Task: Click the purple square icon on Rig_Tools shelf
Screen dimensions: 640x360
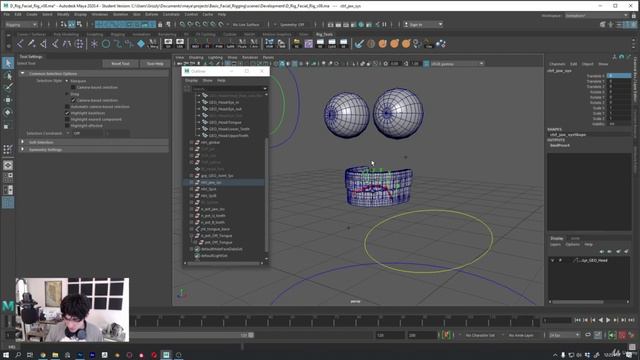Action: click(309, 44)
